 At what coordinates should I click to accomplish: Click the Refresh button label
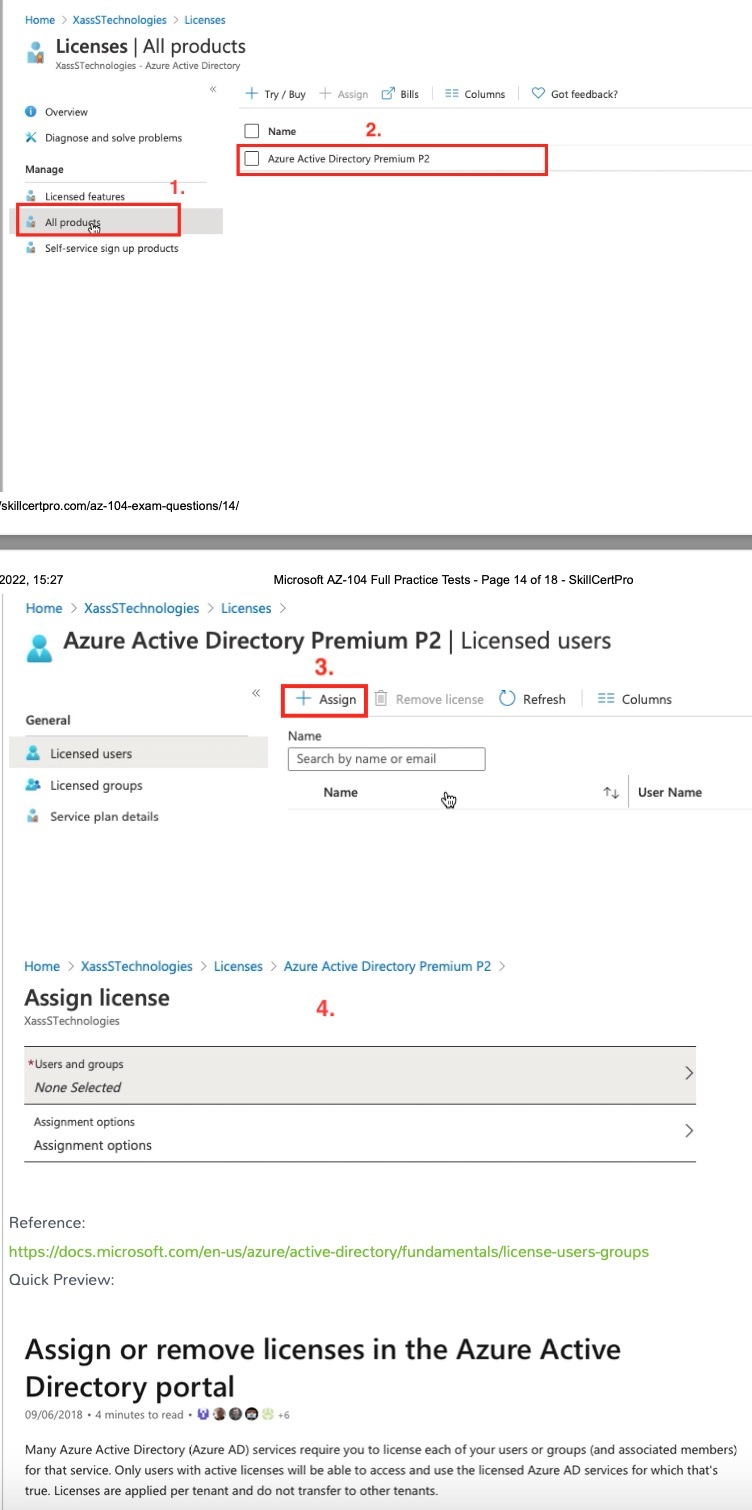[544, 699]
